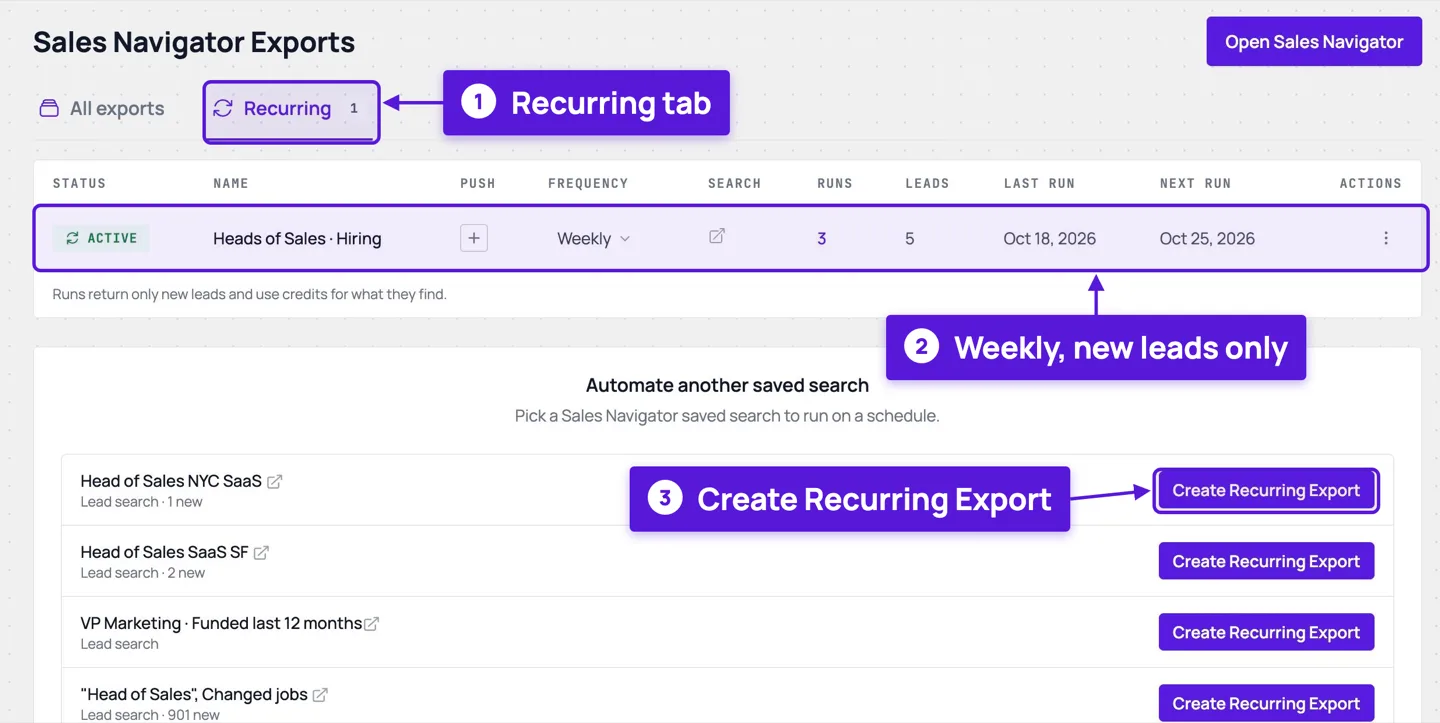Open the external link icon beside Head of Sales NYC SaaS
The height and width of the screenshot is (723, 1440).
click(x=275, y=481)
